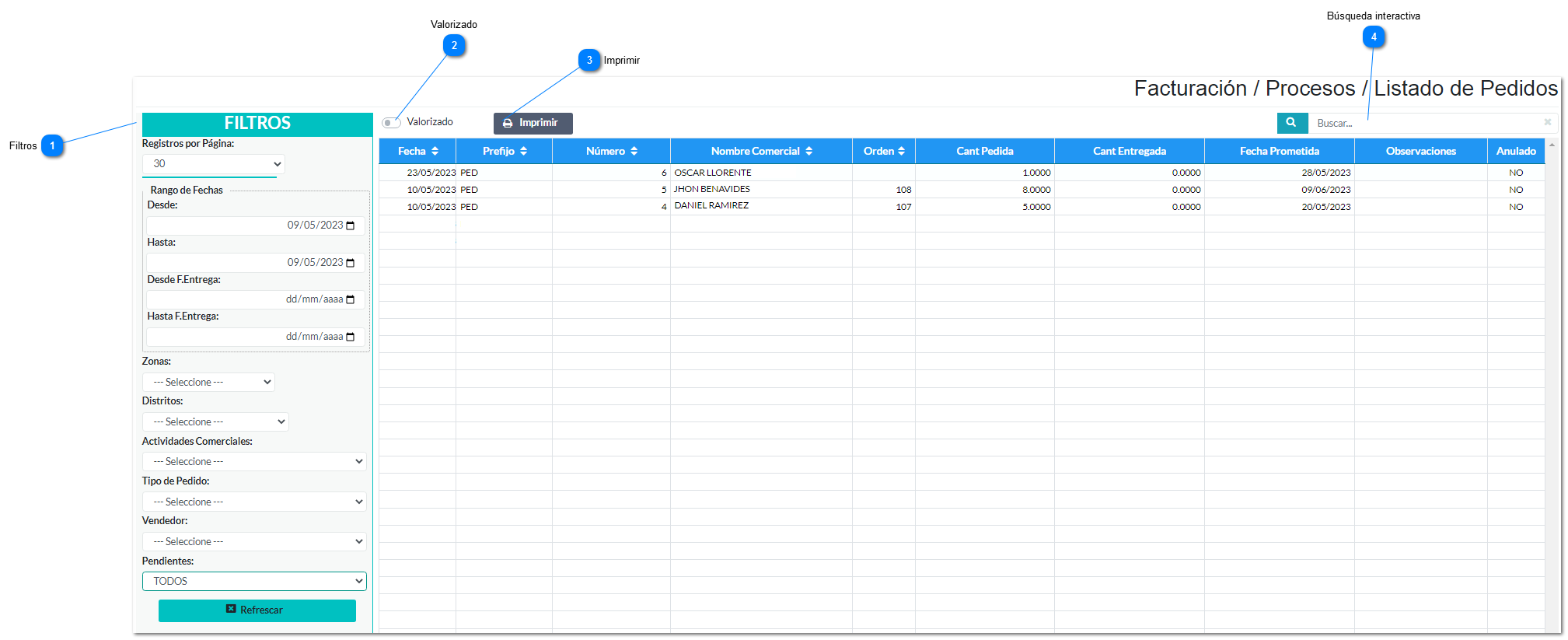Open Pendientes dropdown showing TODOS
This screenshot has height=640, width=1568.
point(254,581)
